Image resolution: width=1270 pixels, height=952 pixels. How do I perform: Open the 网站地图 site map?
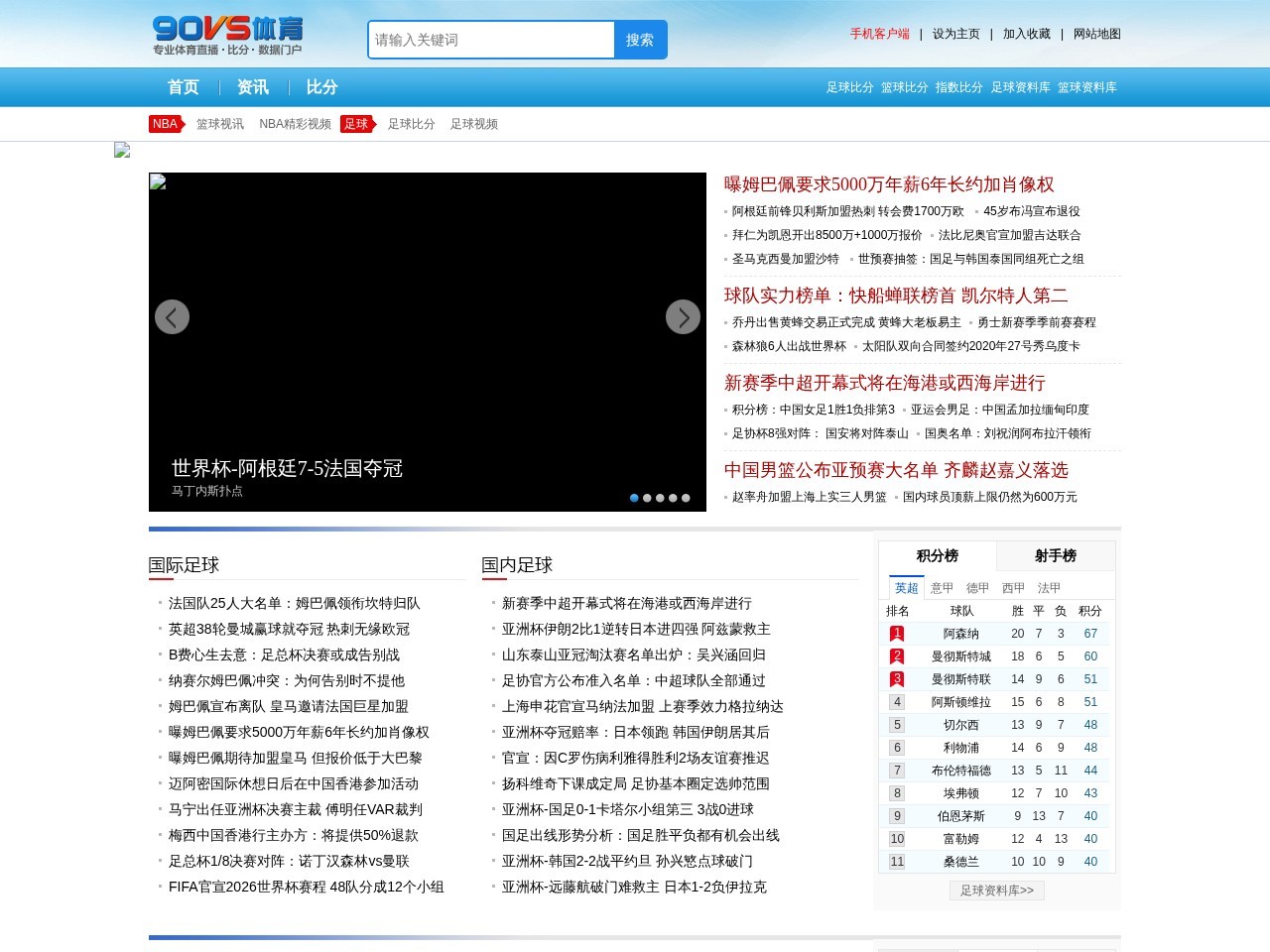tap(1095, 33)
